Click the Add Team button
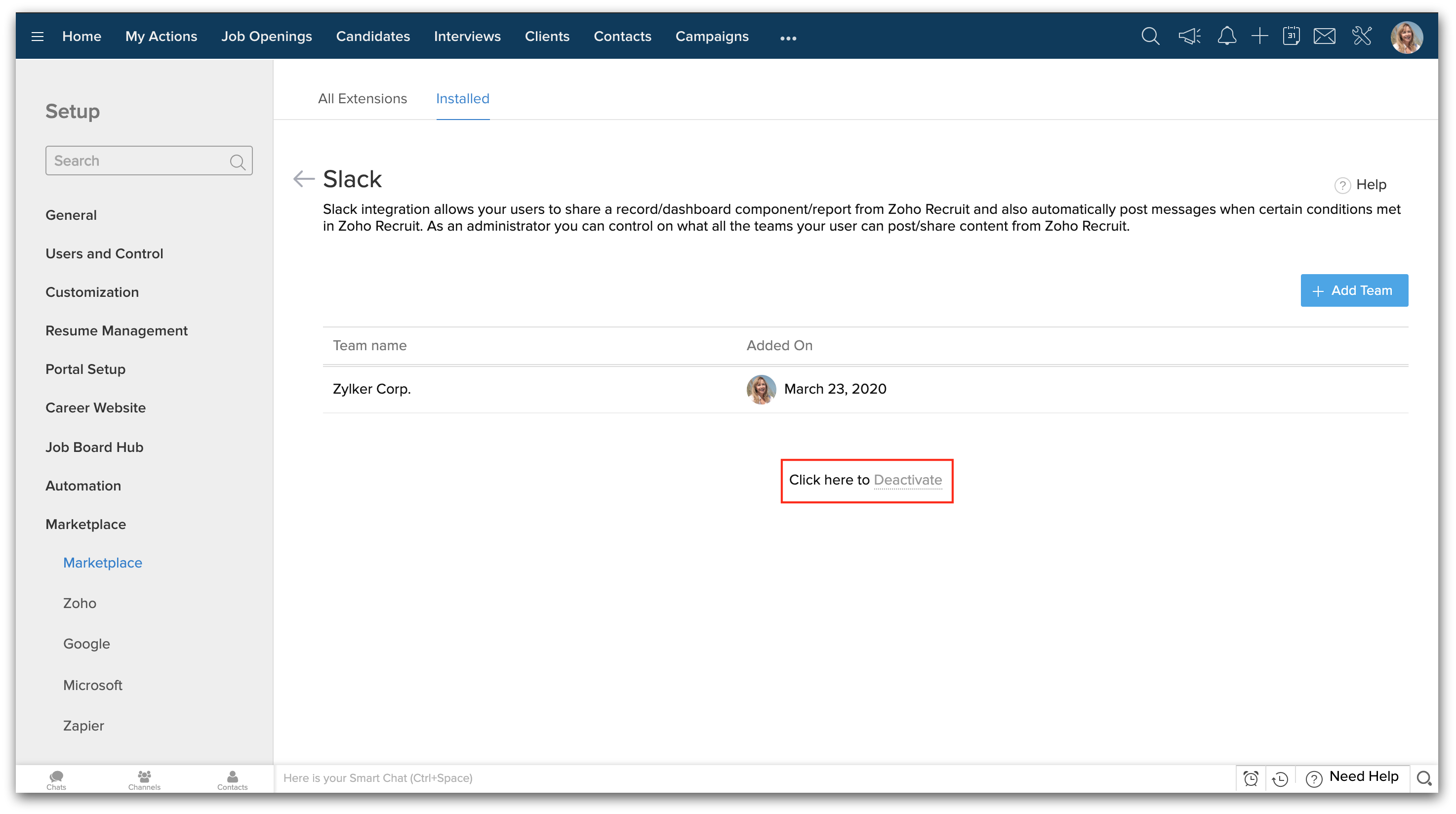Viewport: 1456px width, 814px height. tap(1354, 290)
